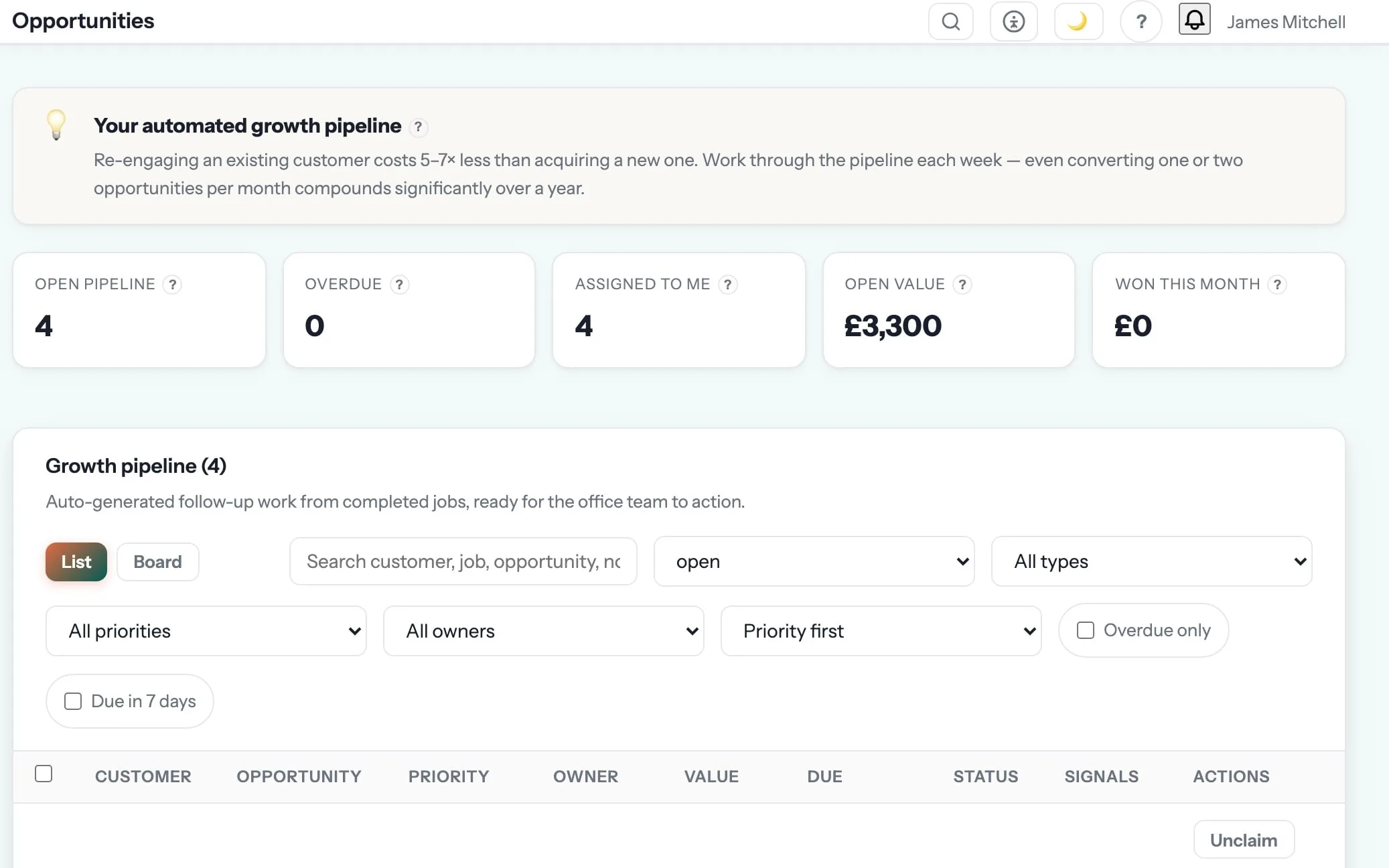Show help tooltip for Won This Month

(1277, 285)
